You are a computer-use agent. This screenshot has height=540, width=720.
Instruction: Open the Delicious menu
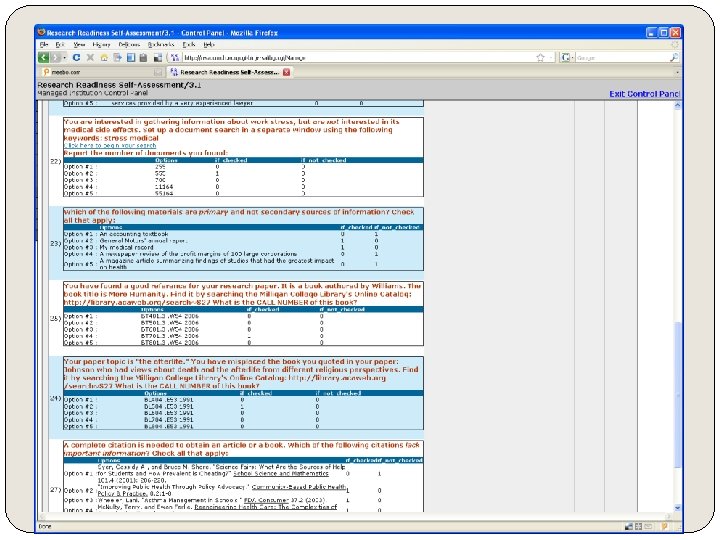click(129, 45)
